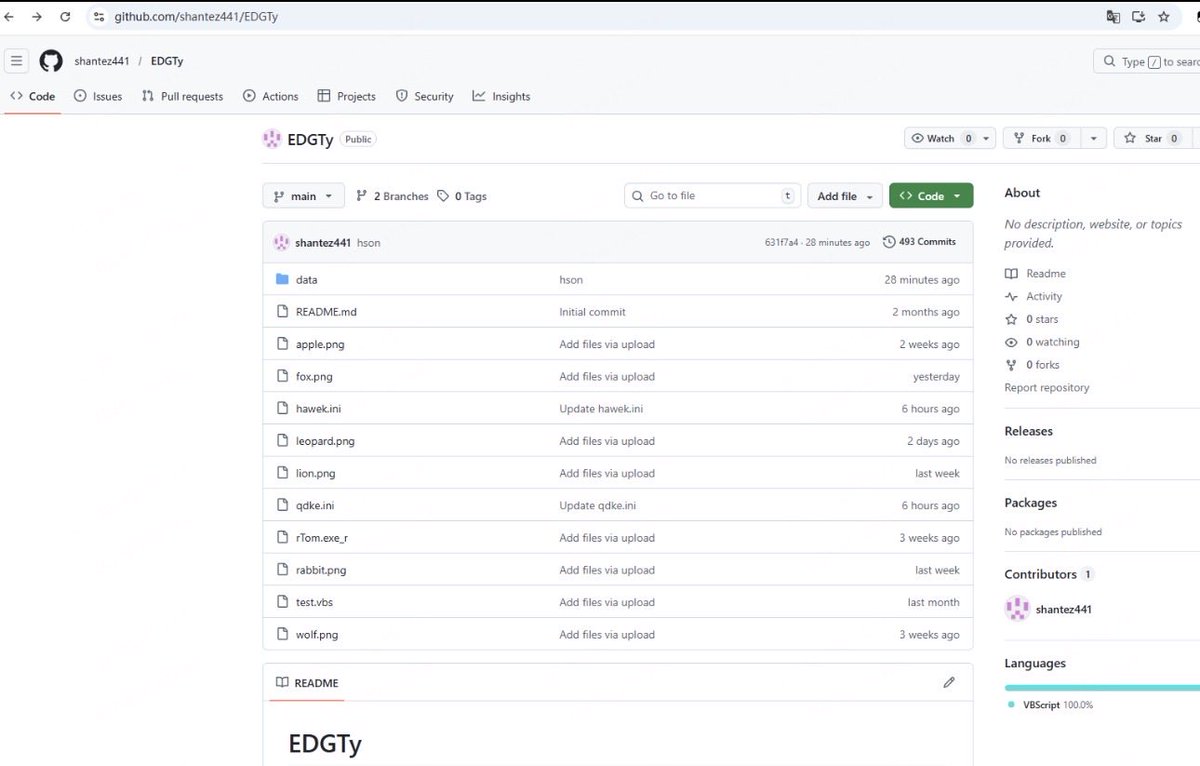
Task: Expand the Add file dropdown
Action: pyautogui.click(x=845, y=196)
